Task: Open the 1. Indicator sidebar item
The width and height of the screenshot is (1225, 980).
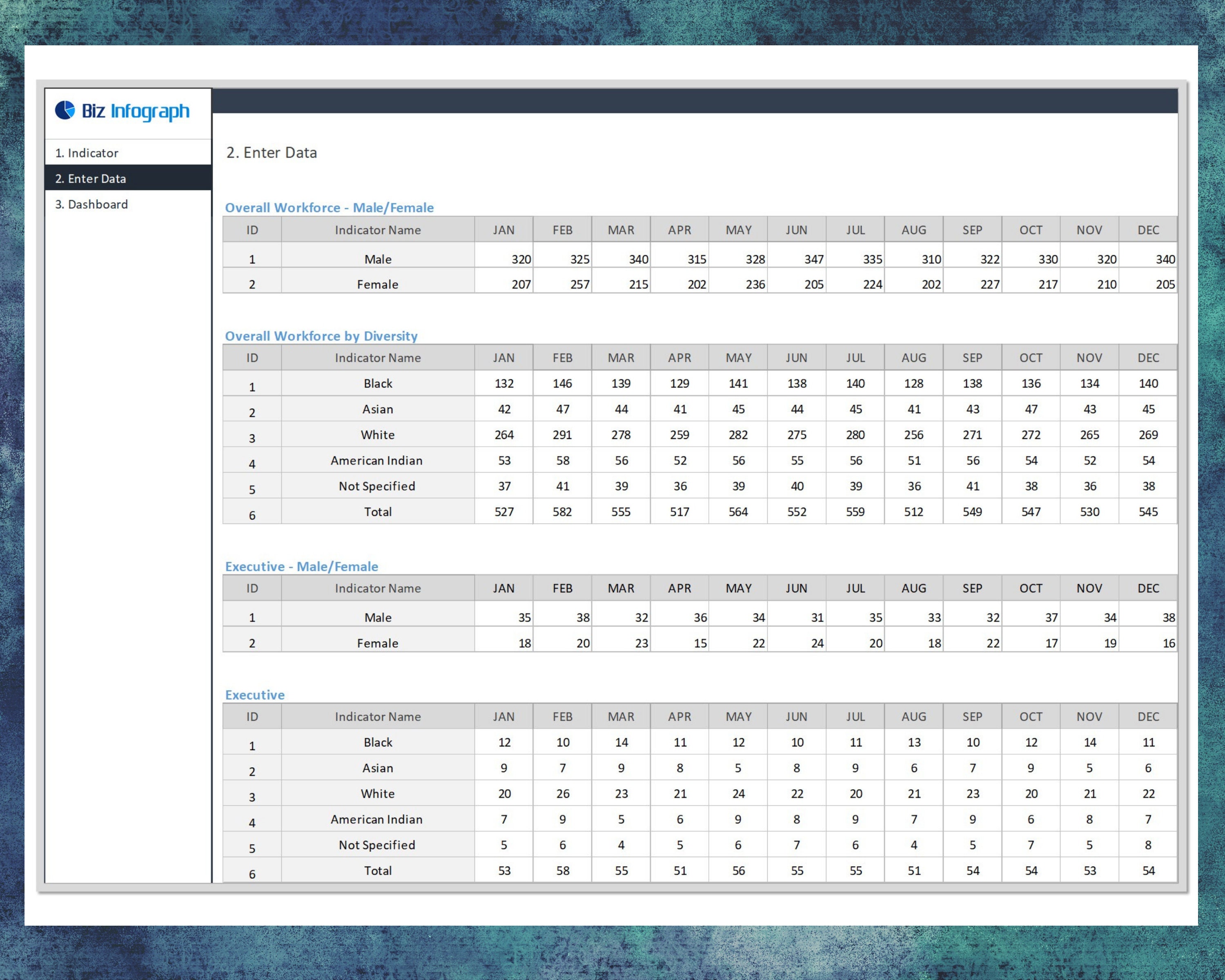Action: coord(128,153)
